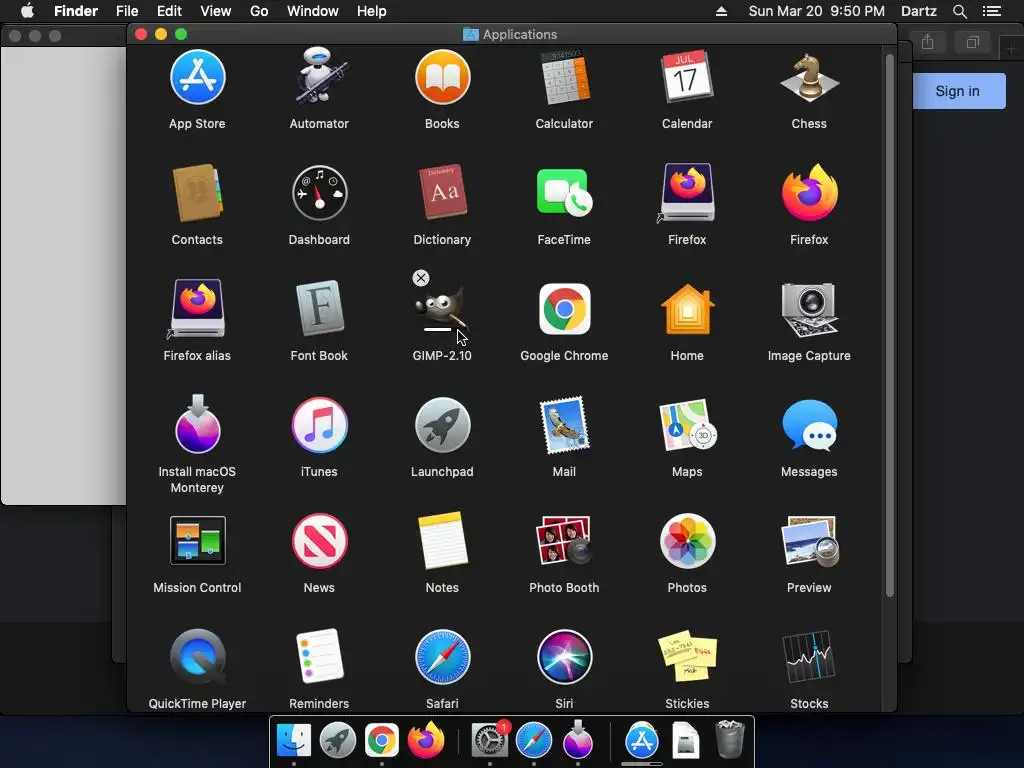Image resolution: width=1024 pixels, height=768 pixels.
Task: Open the disk image document in the Dock
Action: pyautogui.click(x=686, y=741)
